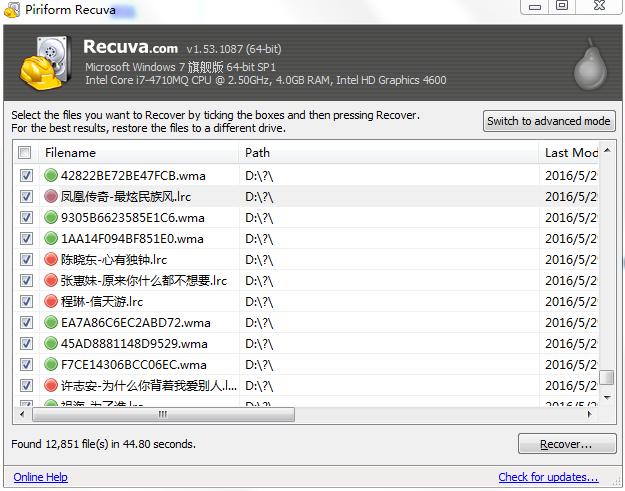The height and width of the screenshot is (491, 625).
Task: Click the vertical scrollbar thumb
Action: pyautogui.click(x=607, y=377)
